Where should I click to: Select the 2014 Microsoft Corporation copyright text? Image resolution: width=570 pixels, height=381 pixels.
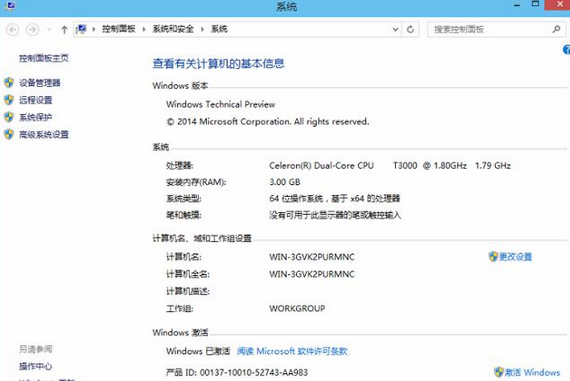(268, 121)
